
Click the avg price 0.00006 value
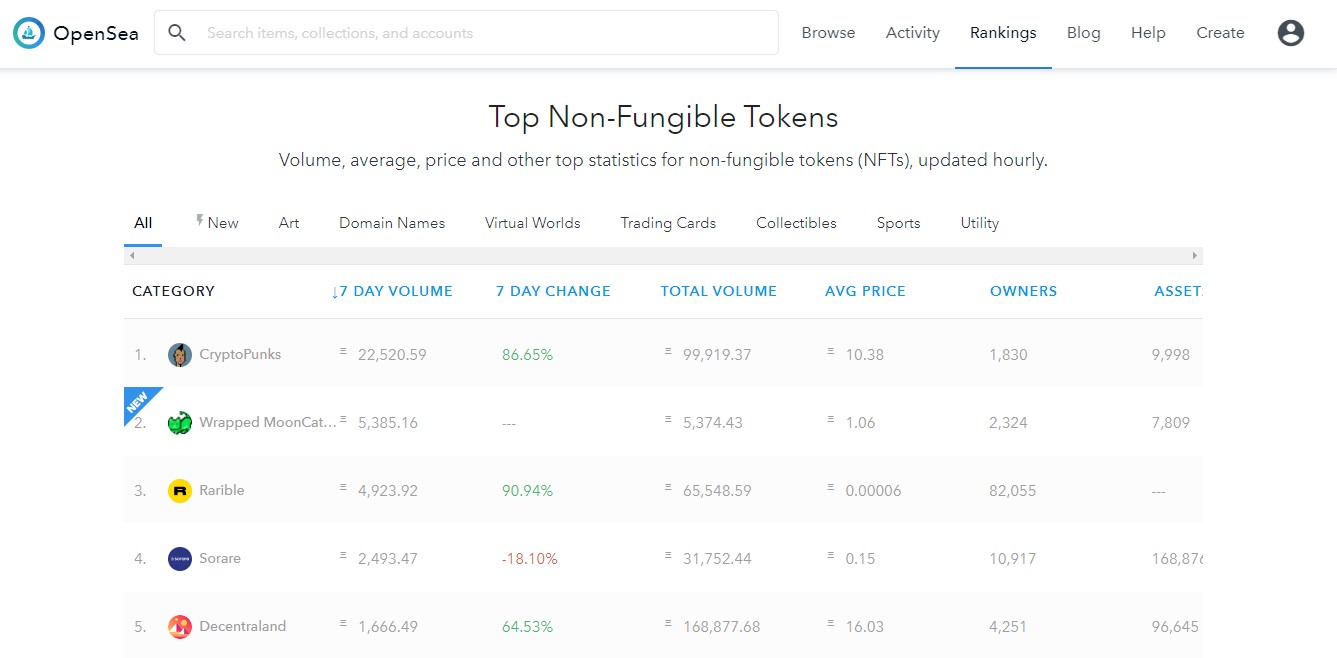(873, 491)
